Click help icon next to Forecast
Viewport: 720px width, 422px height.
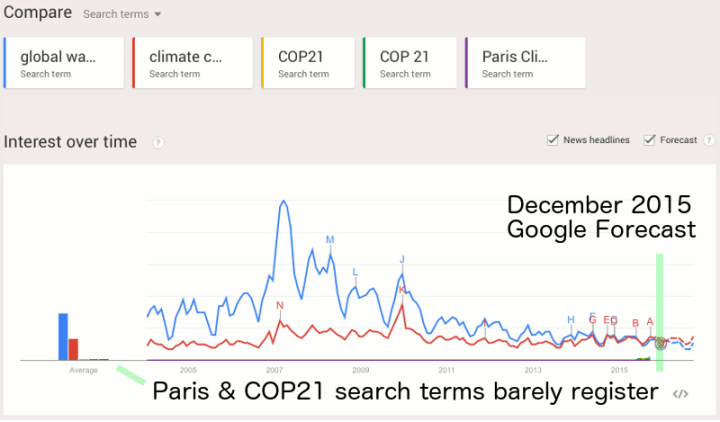707,140
